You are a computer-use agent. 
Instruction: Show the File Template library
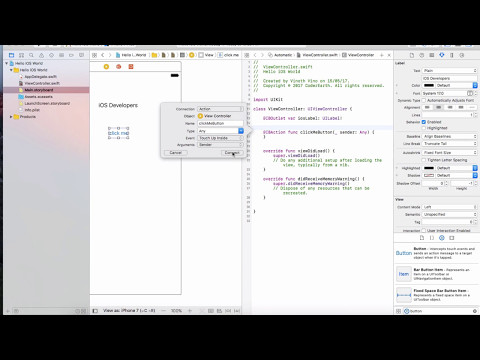click(422, 238)
